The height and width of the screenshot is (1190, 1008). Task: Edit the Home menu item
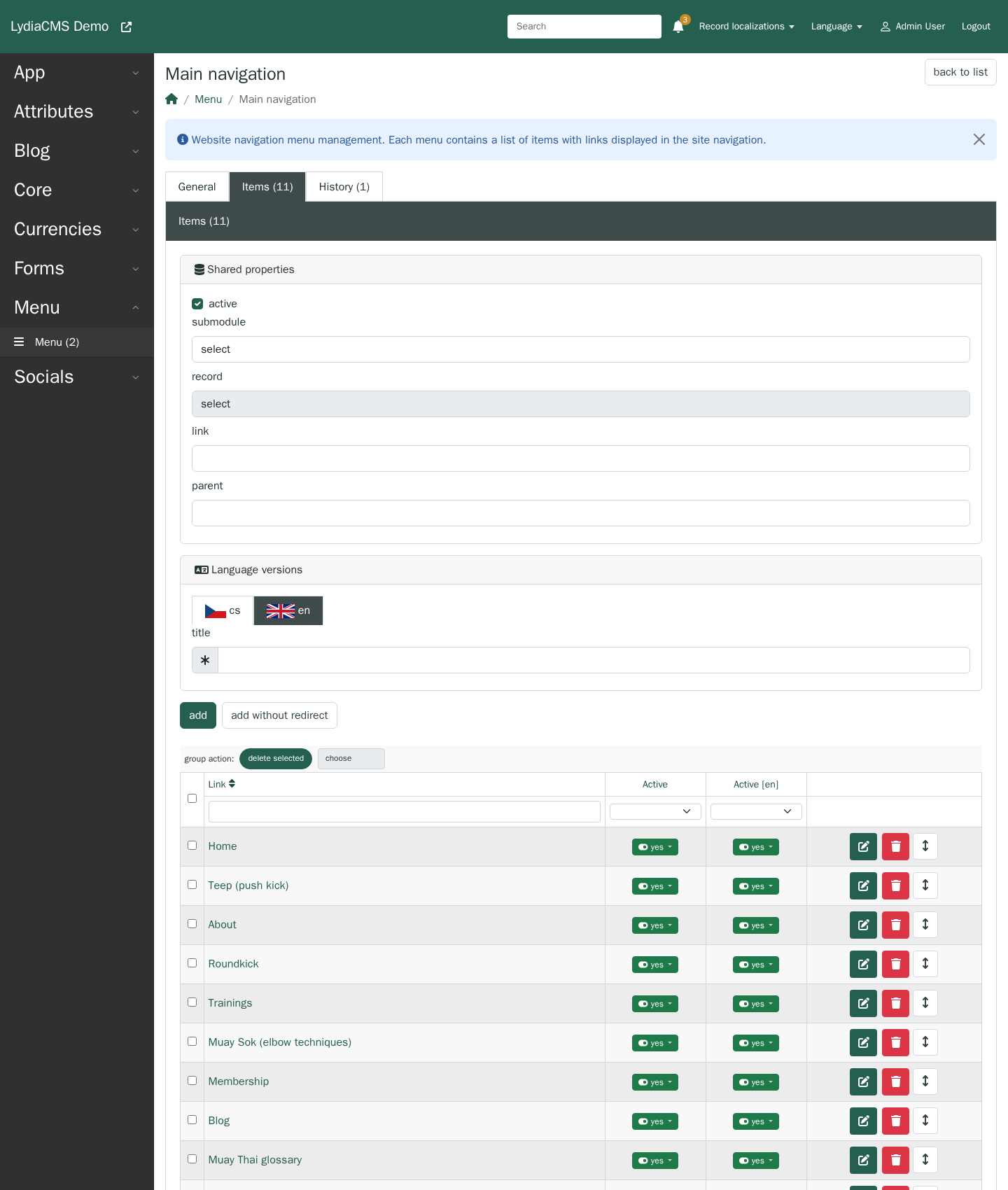point(863,846)
